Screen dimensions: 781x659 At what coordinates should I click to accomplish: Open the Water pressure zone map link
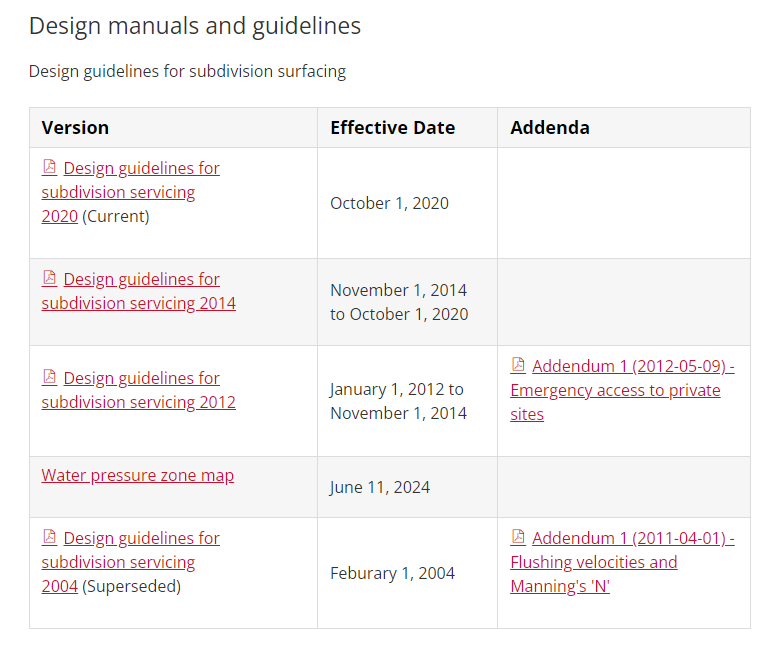[138, 475]
